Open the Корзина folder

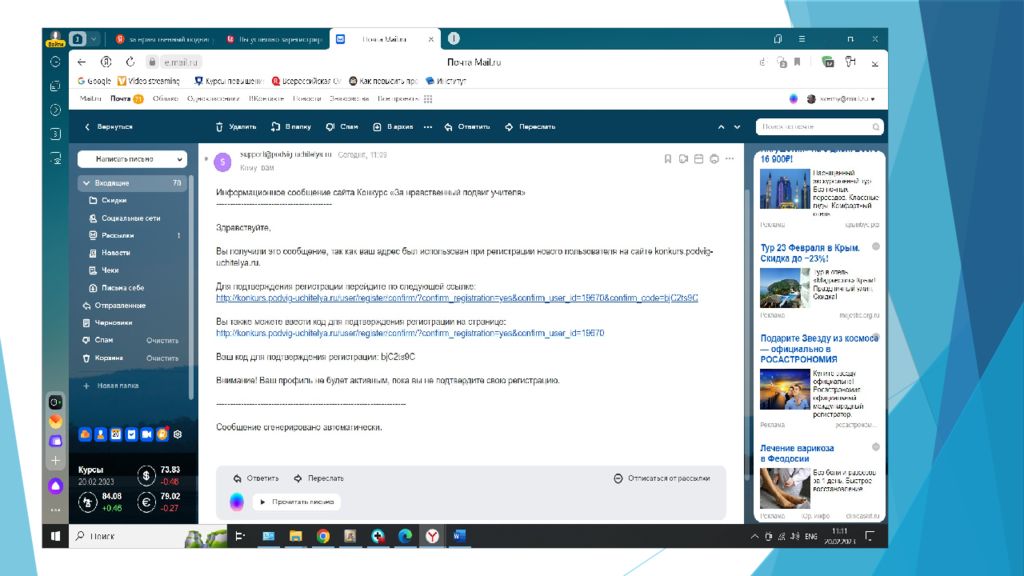108,358
